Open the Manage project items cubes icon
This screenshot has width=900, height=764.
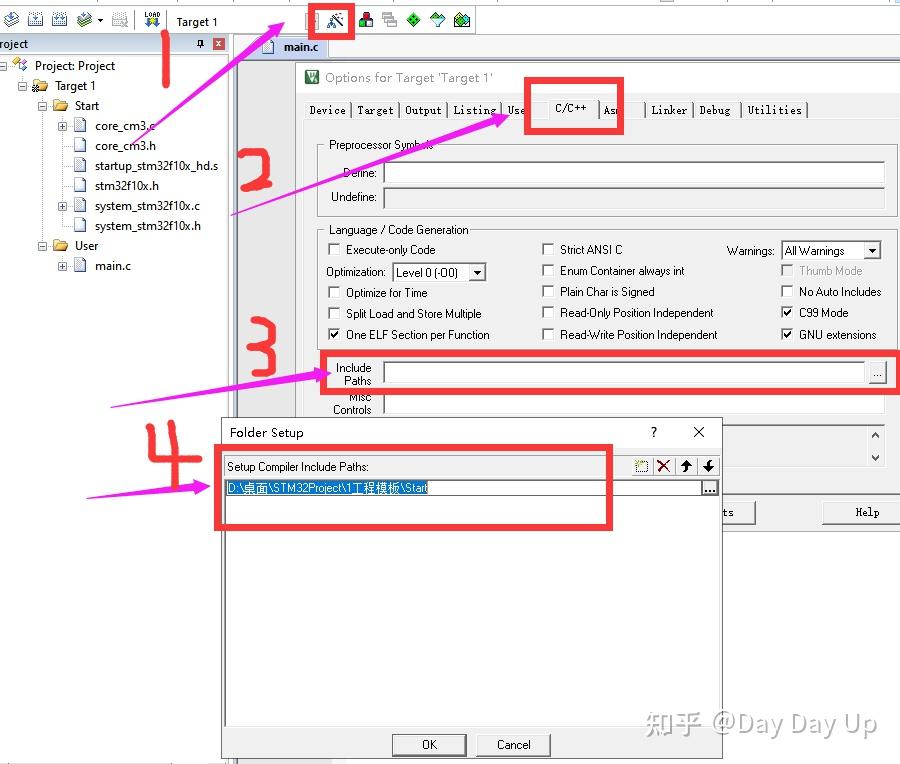point(366,21)
